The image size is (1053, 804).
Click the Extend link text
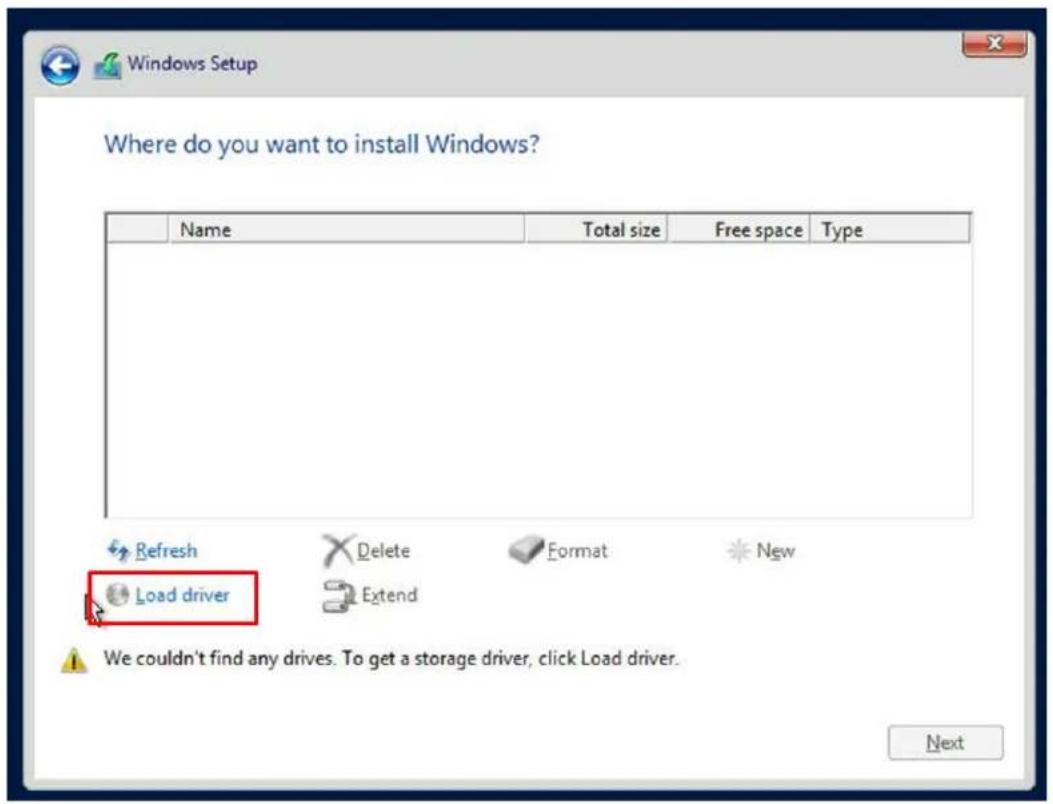389,595
